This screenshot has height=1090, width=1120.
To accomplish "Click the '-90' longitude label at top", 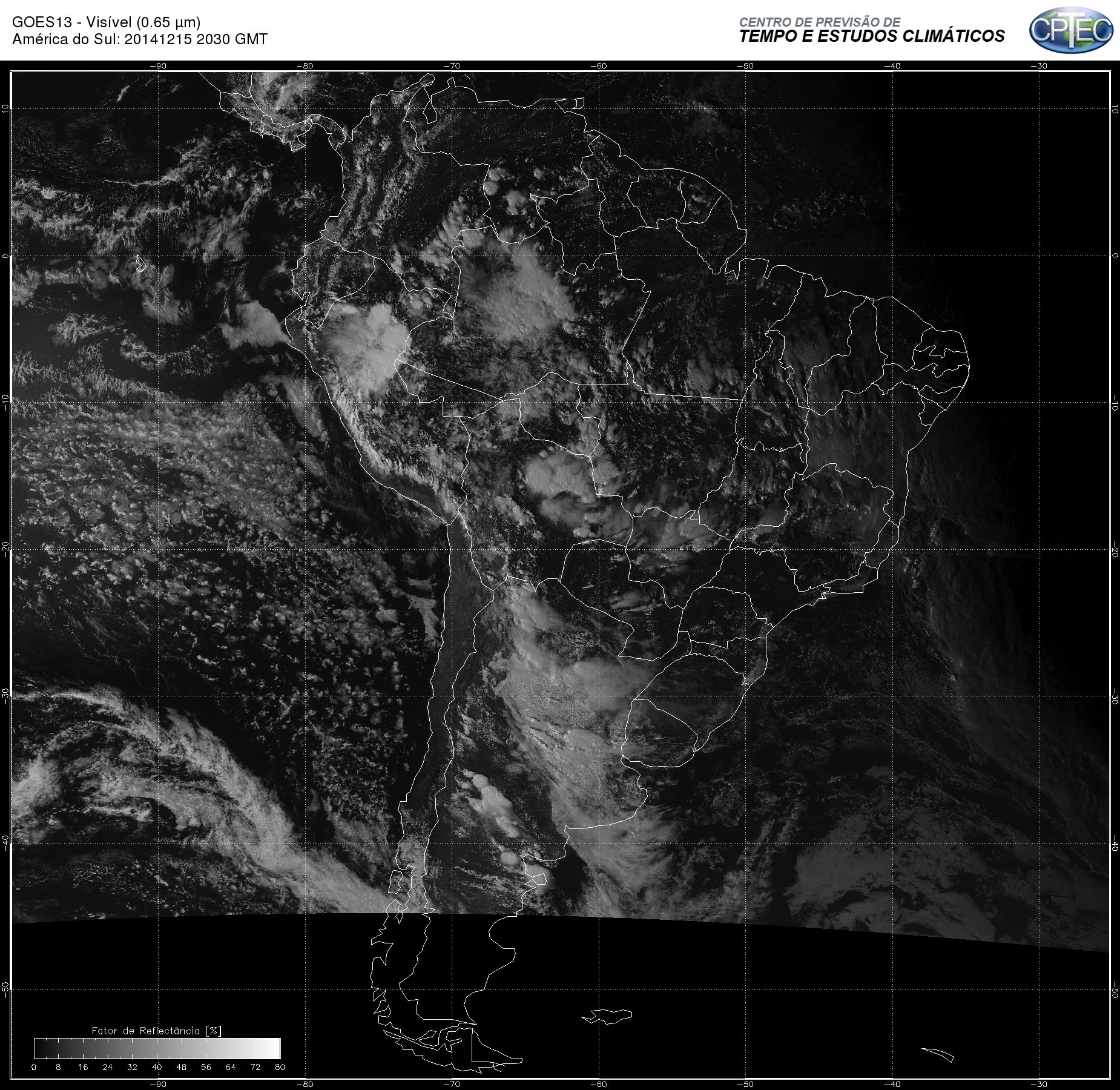I will pos(158,66).
